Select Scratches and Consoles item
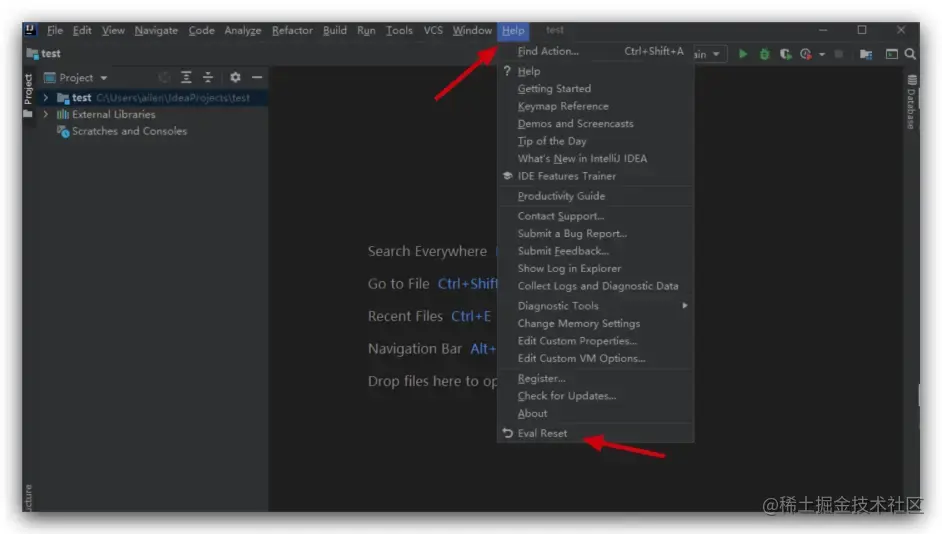Image resolution: width=942 pixels, height=534 pixels. click(x=122, y=131)
